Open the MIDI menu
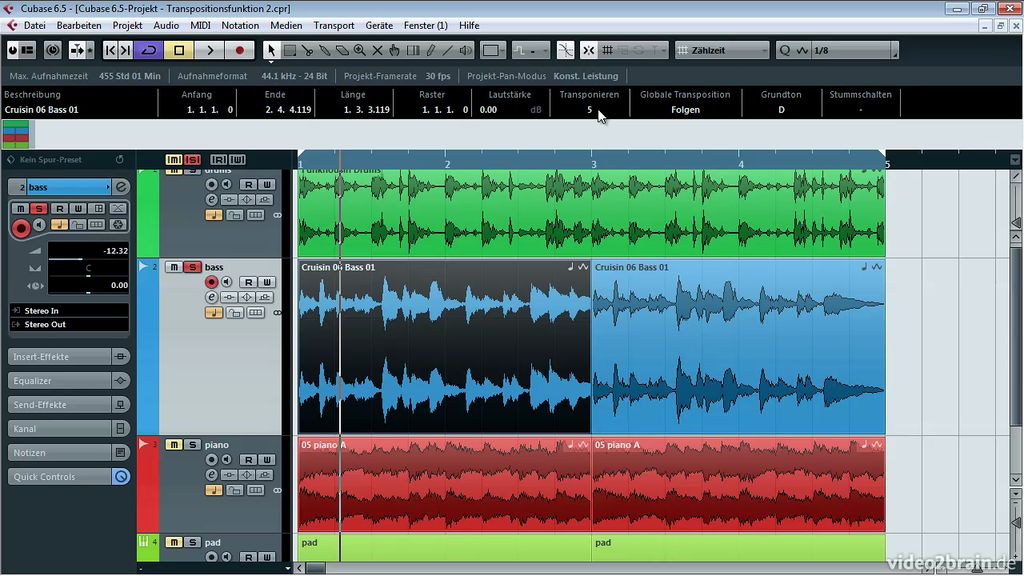 (200, 25)
